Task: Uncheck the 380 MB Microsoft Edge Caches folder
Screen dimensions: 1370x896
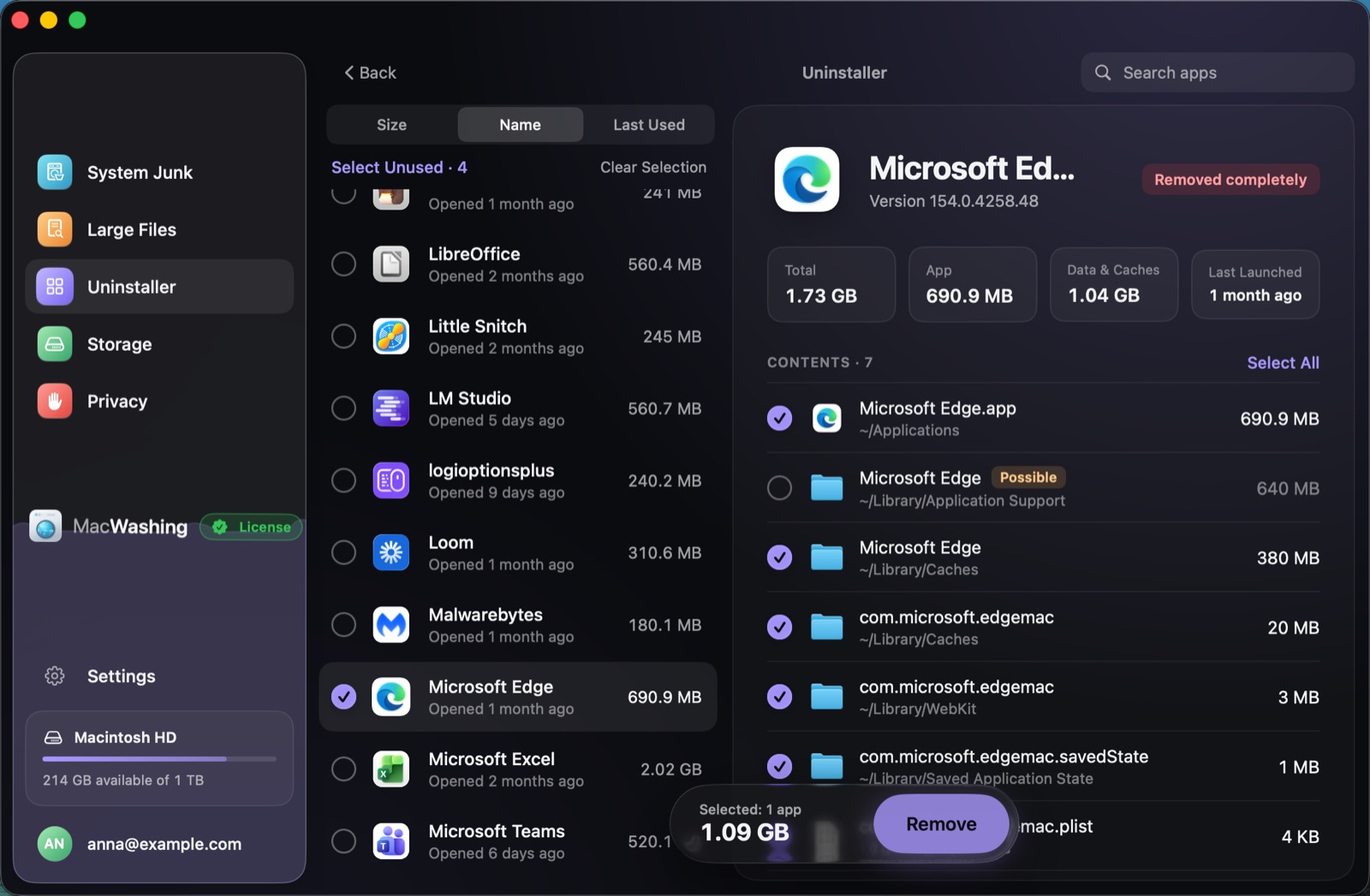Action: click(779, 557)
